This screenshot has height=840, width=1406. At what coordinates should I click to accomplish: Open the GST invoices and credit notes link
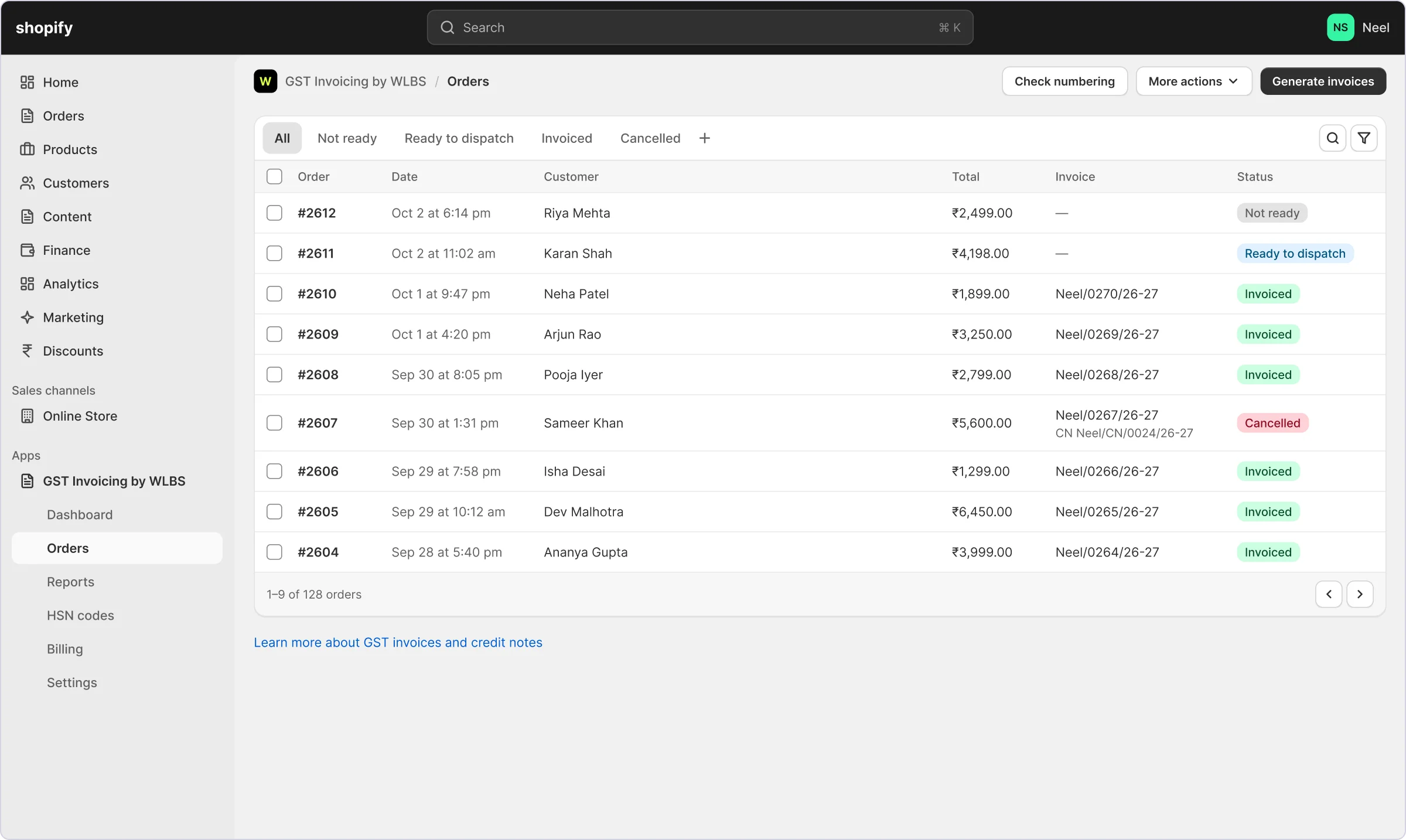tap(398, 643)
